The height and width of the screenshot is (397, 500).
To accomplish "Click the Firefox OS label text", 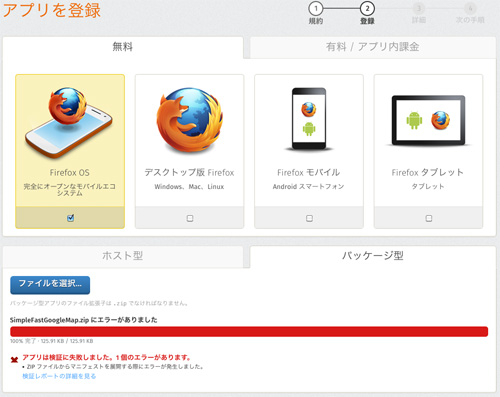I will [70, 173].
